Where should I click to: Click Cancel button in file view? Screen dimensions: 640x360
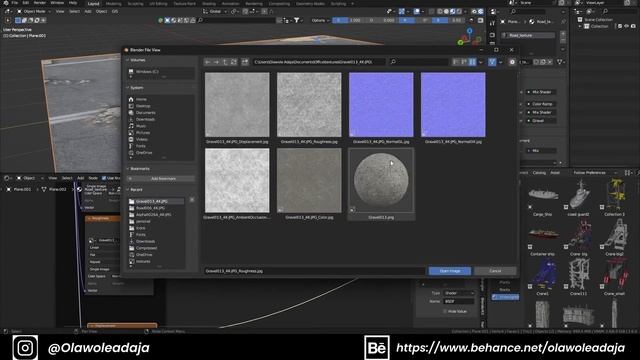pos(495,271)
